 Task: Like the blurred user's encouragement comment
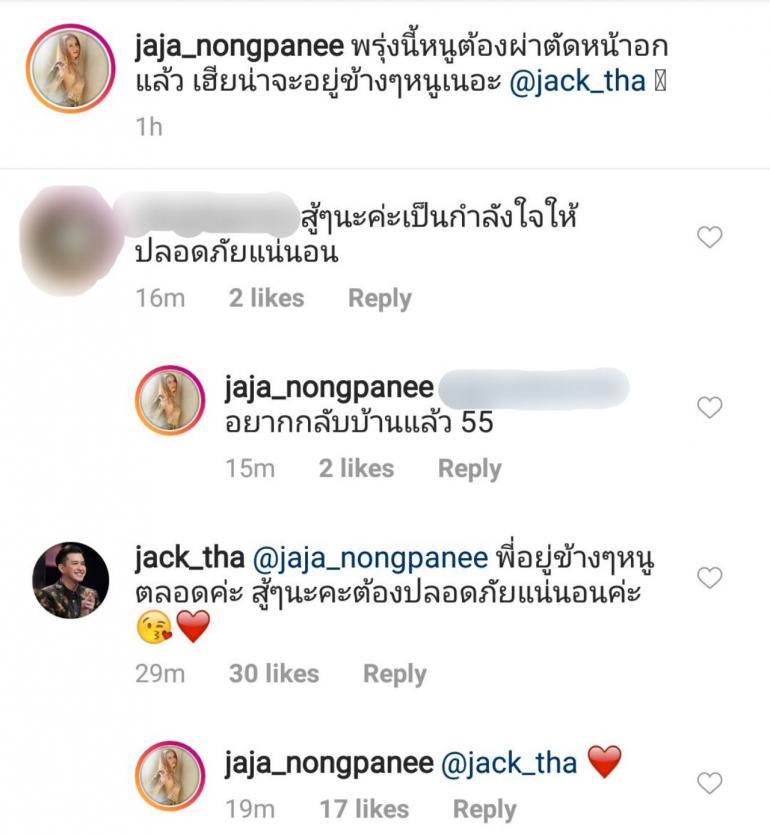(x=710, y=236)
